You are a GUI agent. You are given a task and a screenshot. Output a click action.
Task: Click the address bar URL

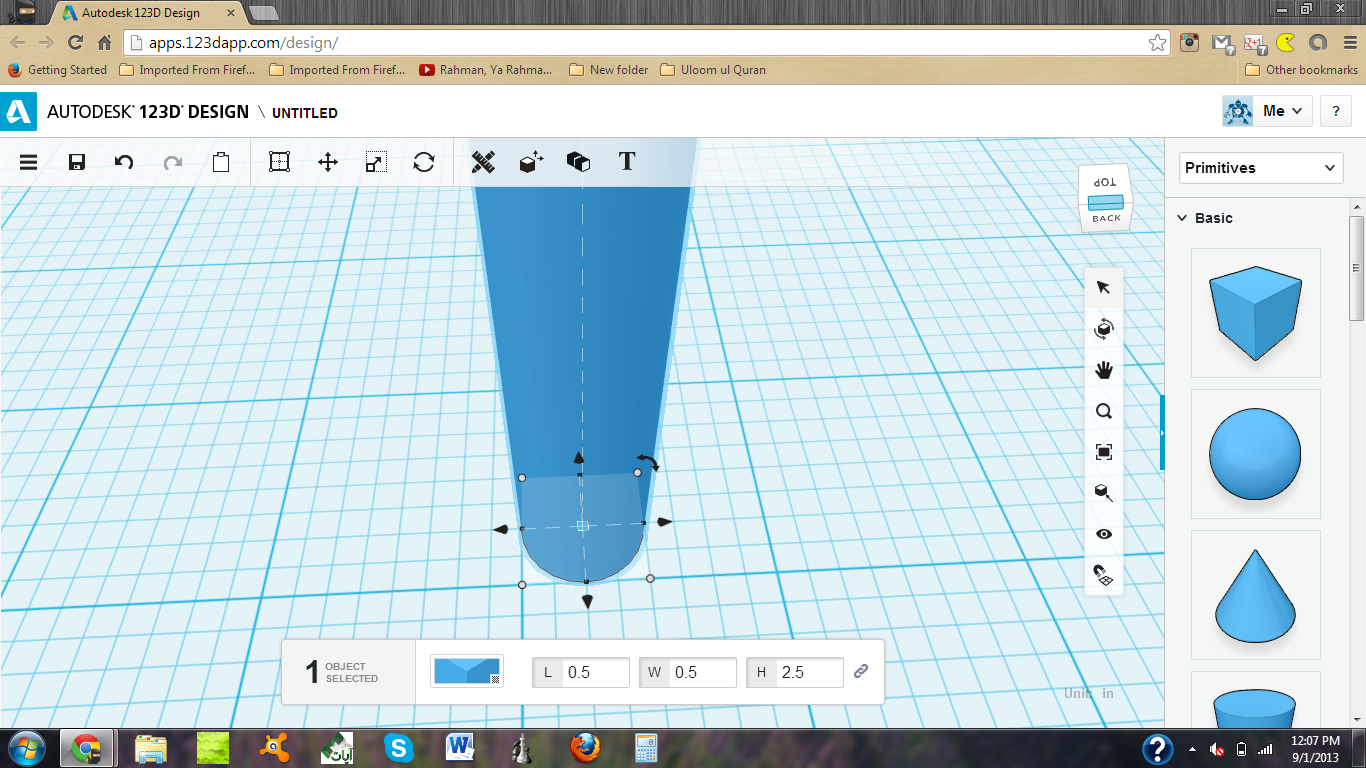(x=243, y=43)
